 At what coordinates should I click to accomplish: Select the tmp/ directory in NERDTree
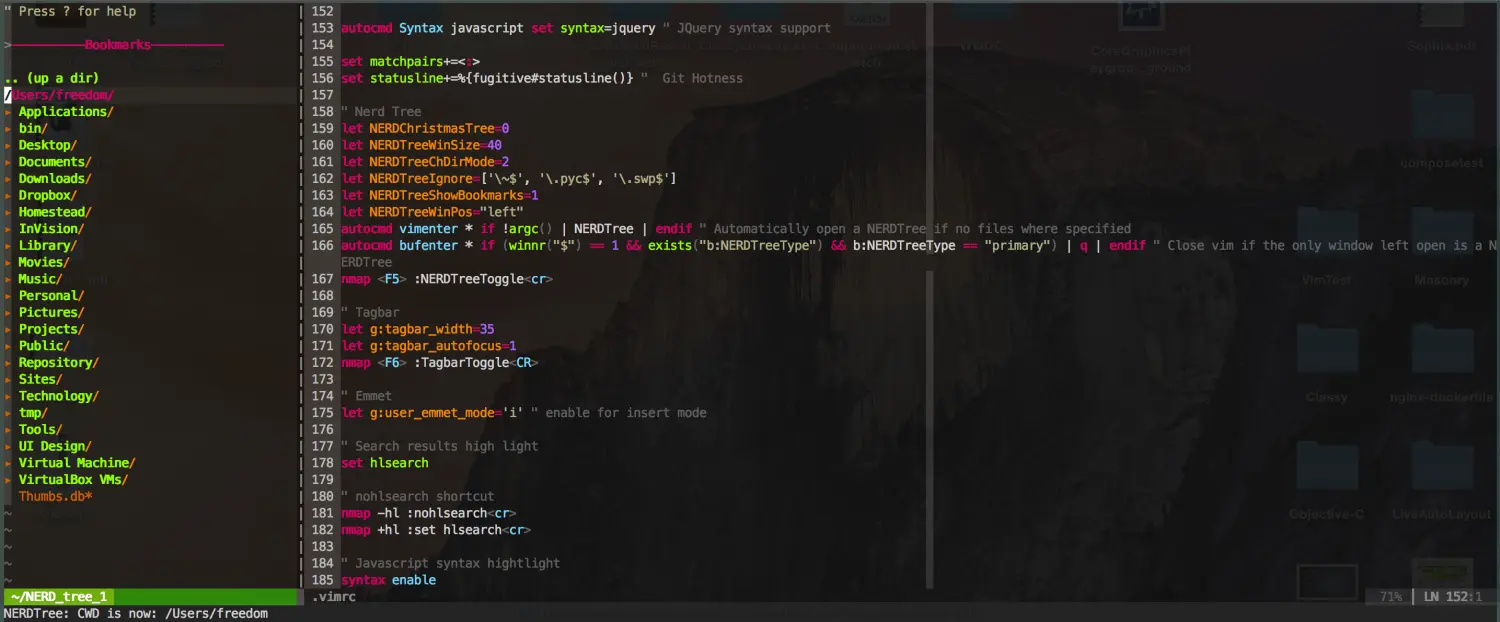[x=33, y=413]
